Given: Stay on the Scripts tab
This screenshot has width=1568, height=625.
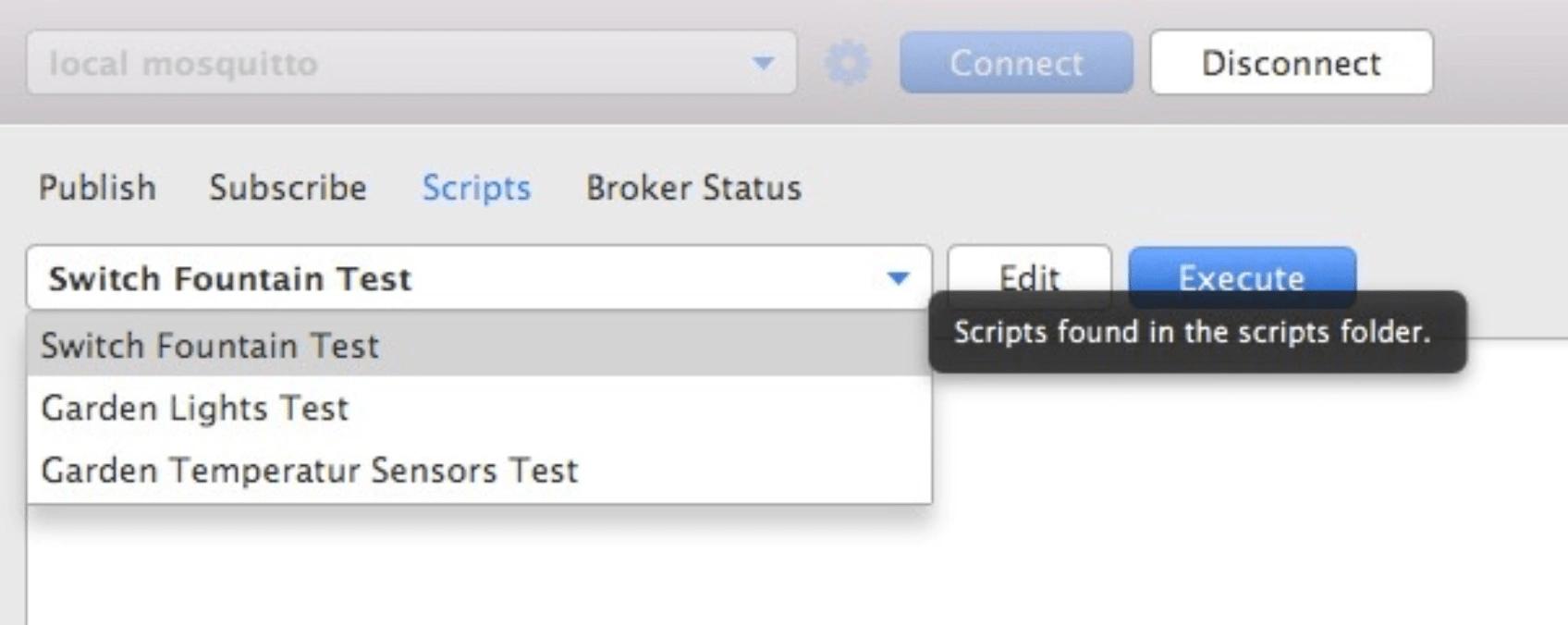Looking at the screenshot, I should (476, 188).
